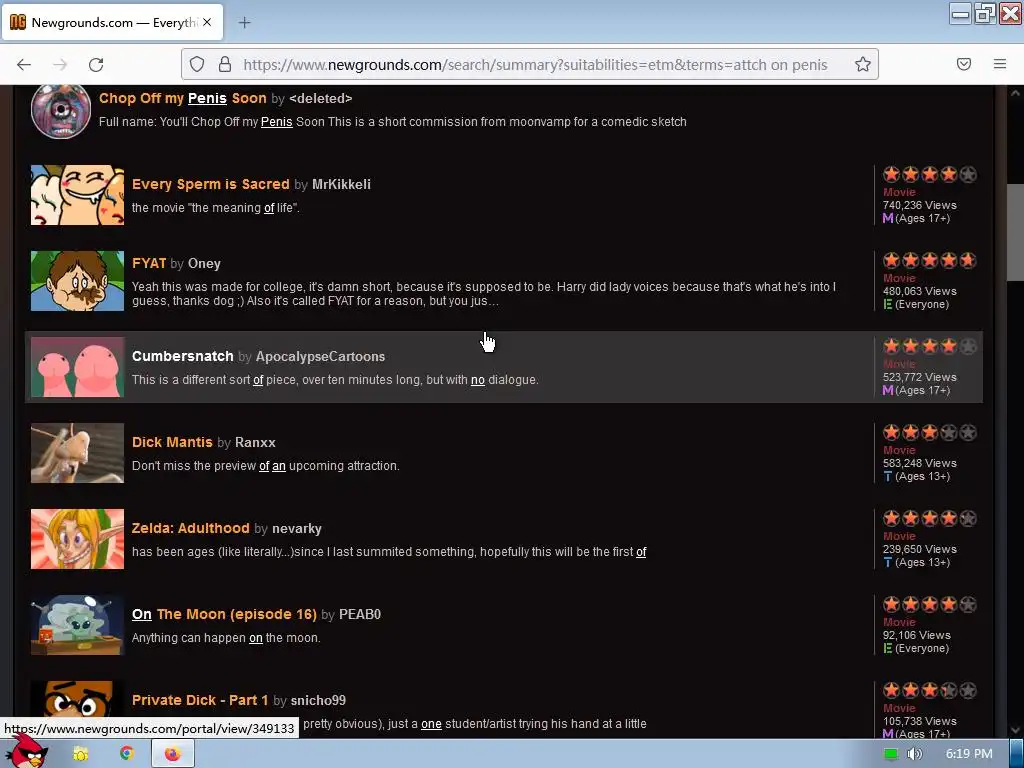Open Chop Off my Penis Soon entry
Image resolution: width=1024 pixels, height=768 pixels.
pos(183,98)
